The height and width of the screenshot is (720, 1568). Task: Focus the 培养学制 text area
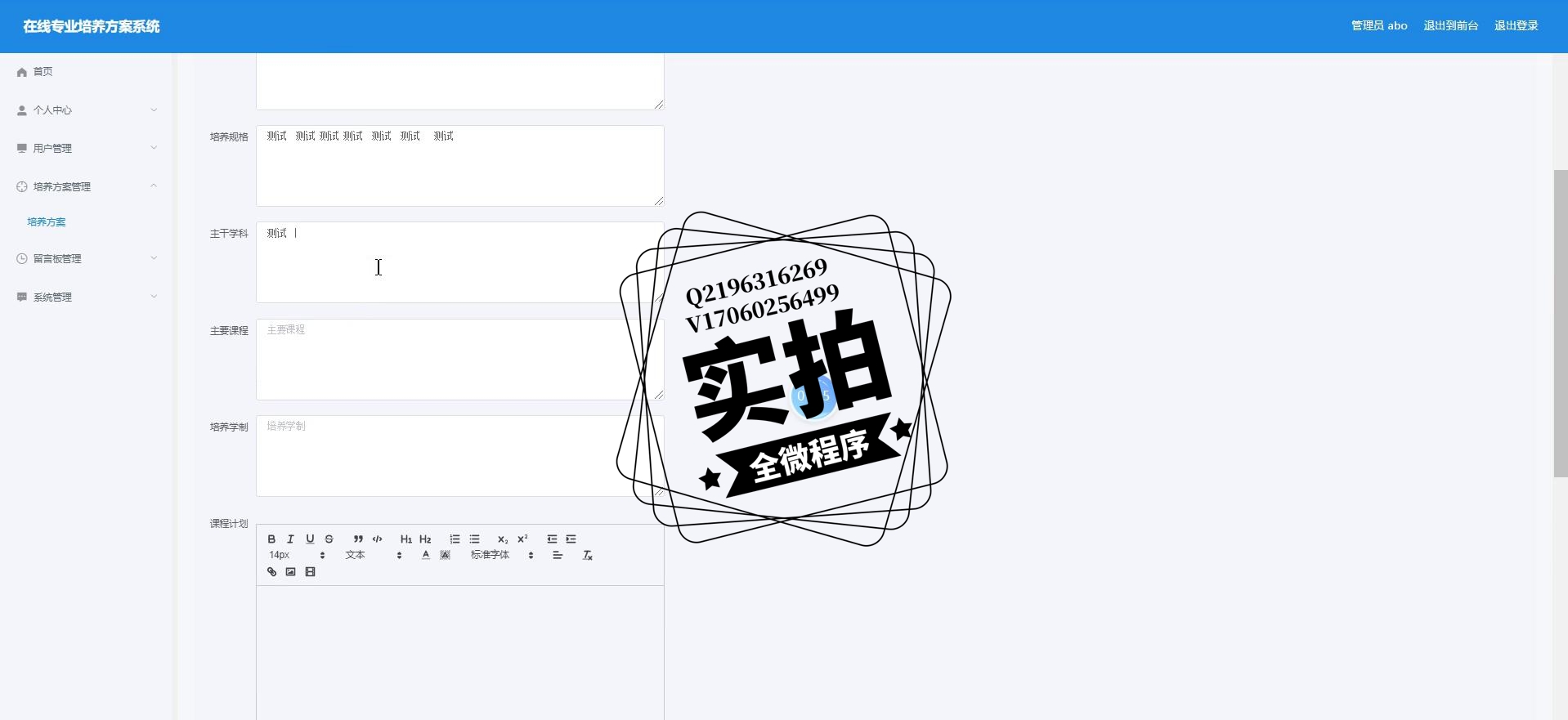point(460,456)
